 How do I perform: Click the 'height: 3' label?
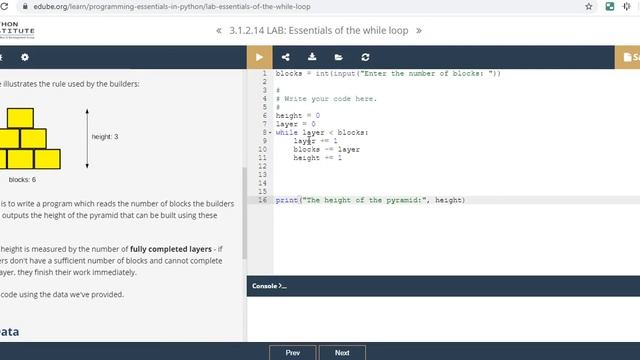click(105, 137)
